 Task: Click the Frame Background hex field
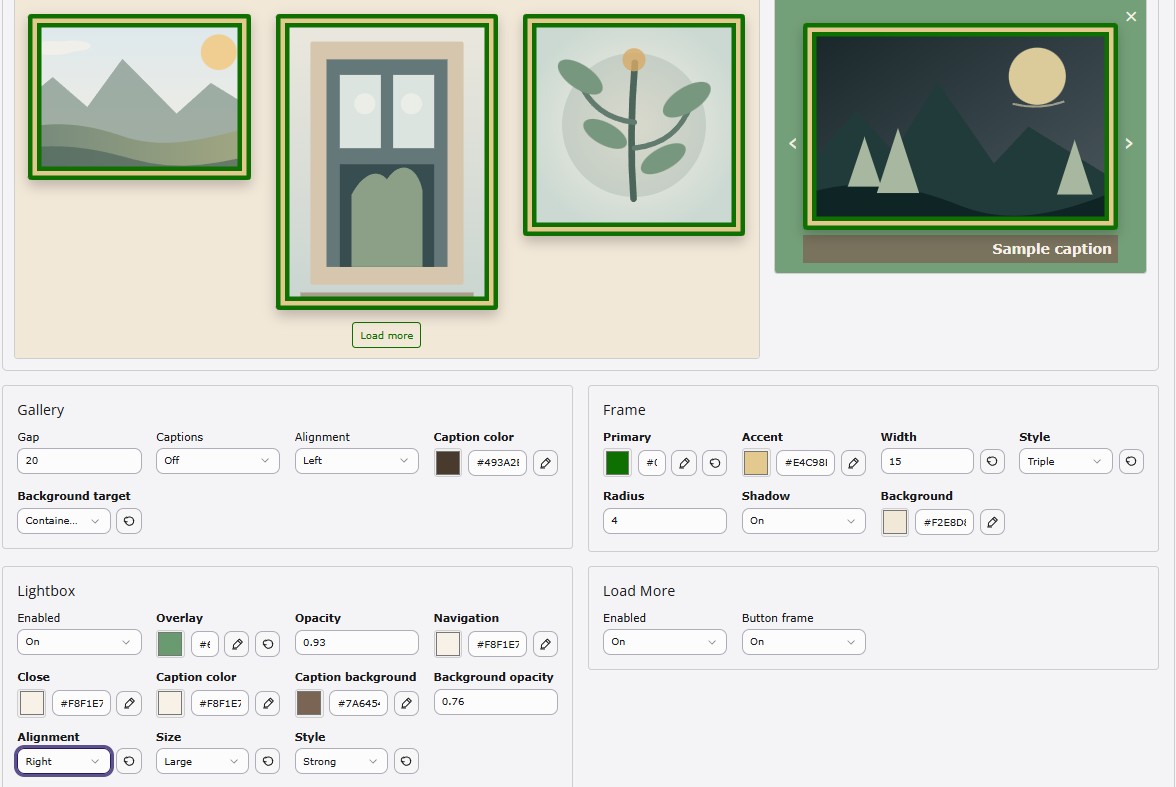(944, 522)
